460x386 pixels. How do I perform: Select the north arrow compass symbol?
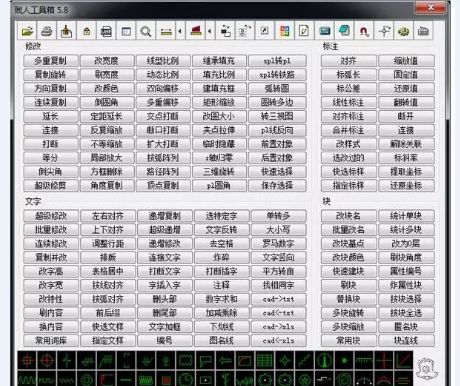coord(324,360)
